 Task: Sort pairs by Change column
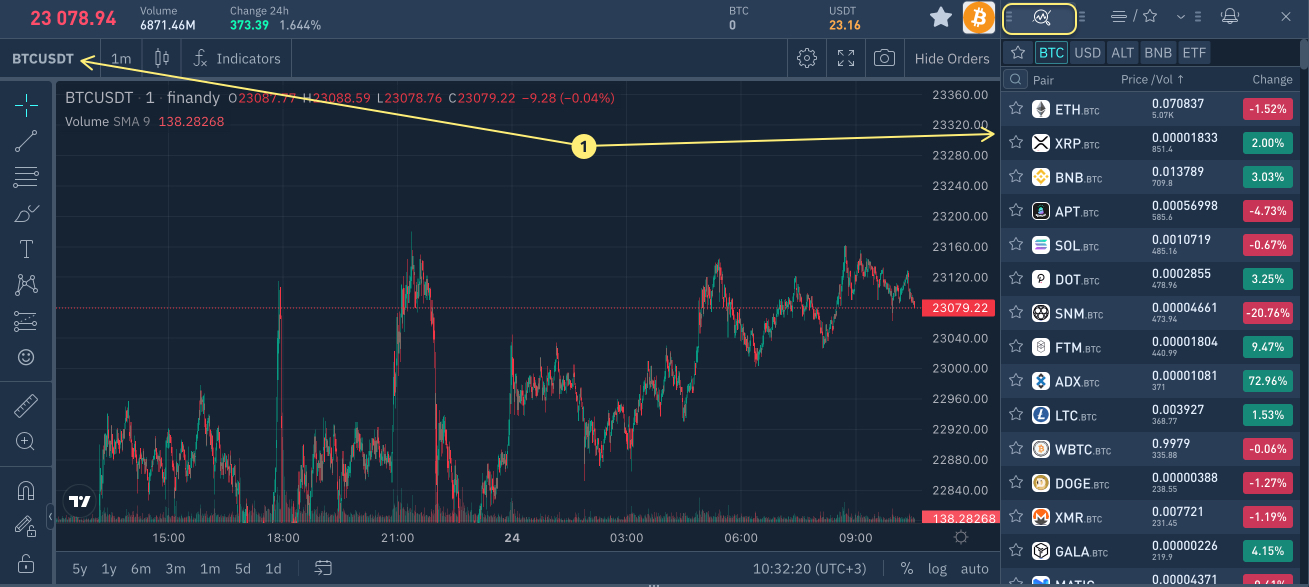tap(1272, 79)
